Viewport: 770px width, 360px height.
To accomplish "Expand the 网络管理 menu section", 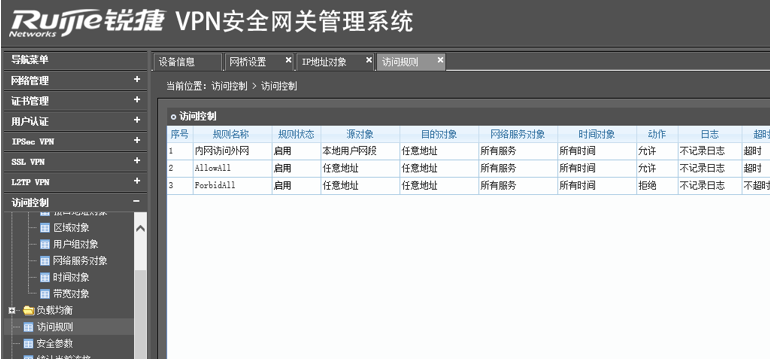I will point(137,80).
